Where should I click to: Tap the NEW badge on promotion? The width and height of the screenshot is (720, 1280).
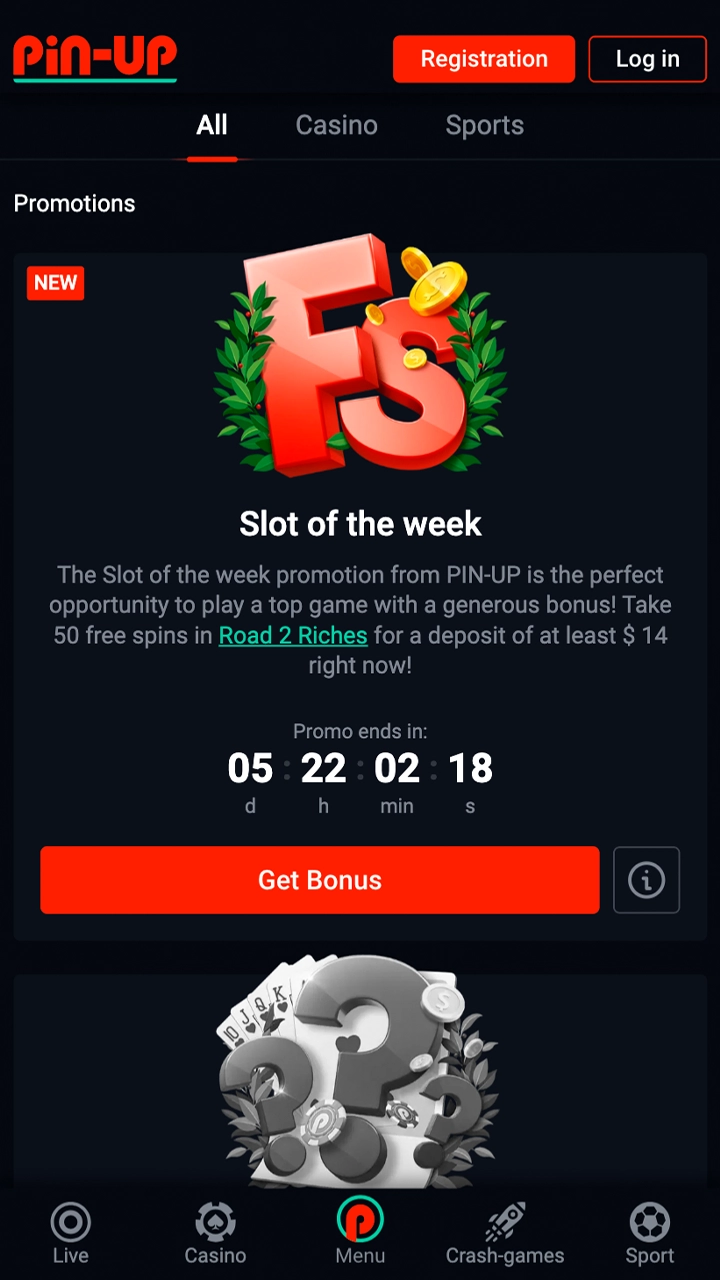[56, 283]
